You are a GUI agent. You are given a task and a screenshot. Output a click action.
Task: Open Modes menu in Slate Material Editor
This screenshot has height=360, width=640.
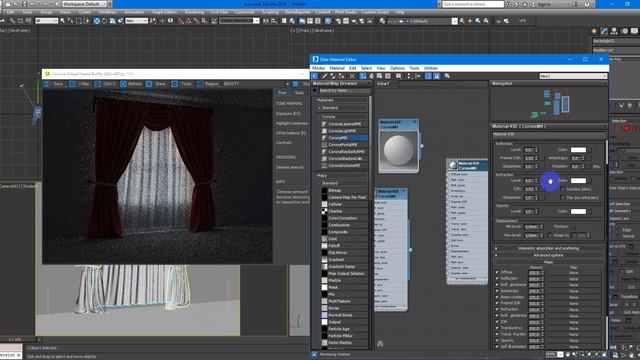pyautogui.click(x=318, y=68)
